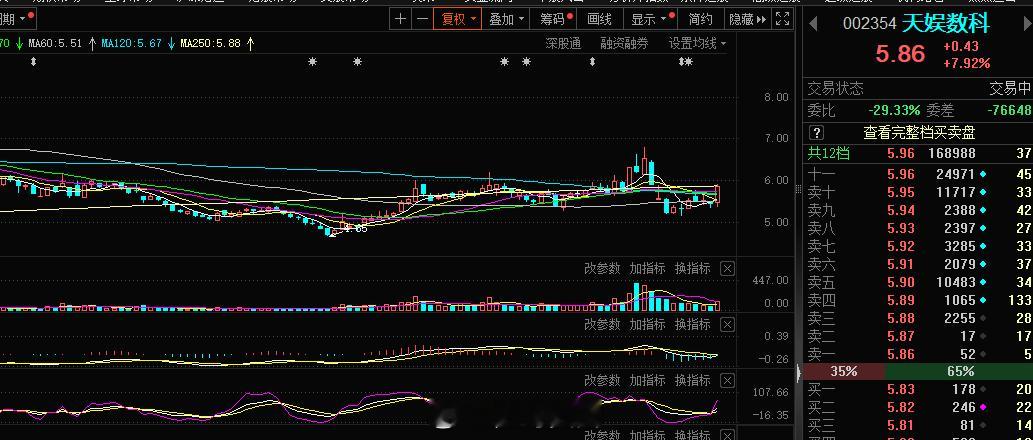Select 卖五 price 5.90
The image size is (1033, 440).
click(x=901, y=282)
